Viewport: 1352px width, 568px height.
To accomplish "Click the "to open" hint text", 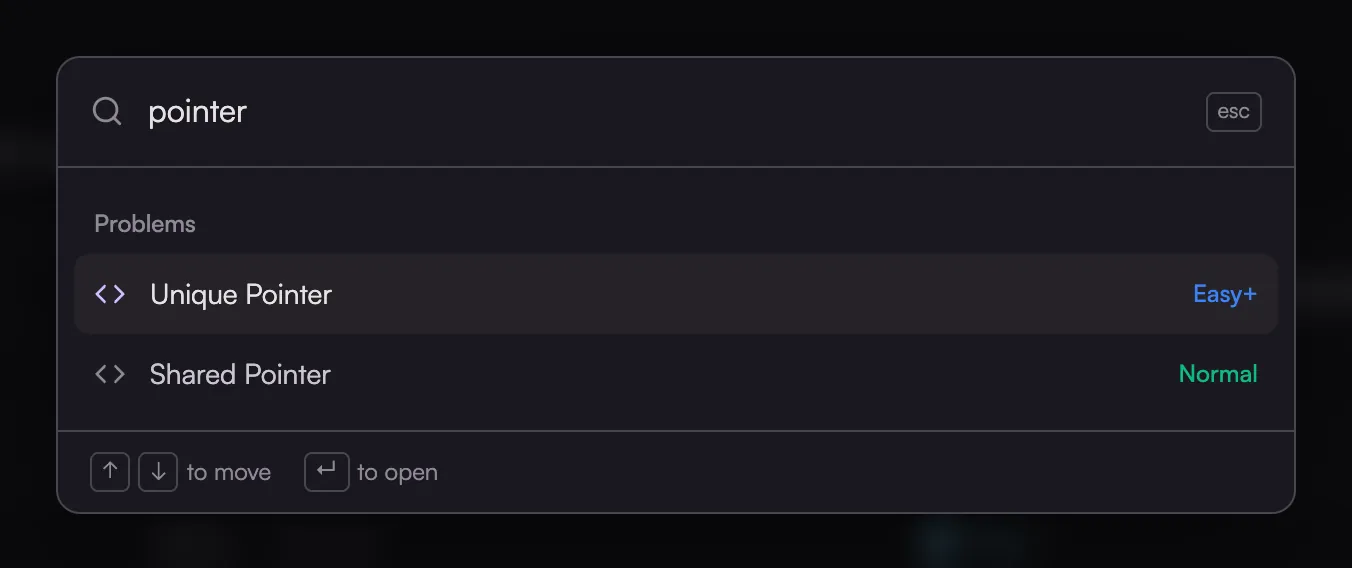I will (397, 472).
